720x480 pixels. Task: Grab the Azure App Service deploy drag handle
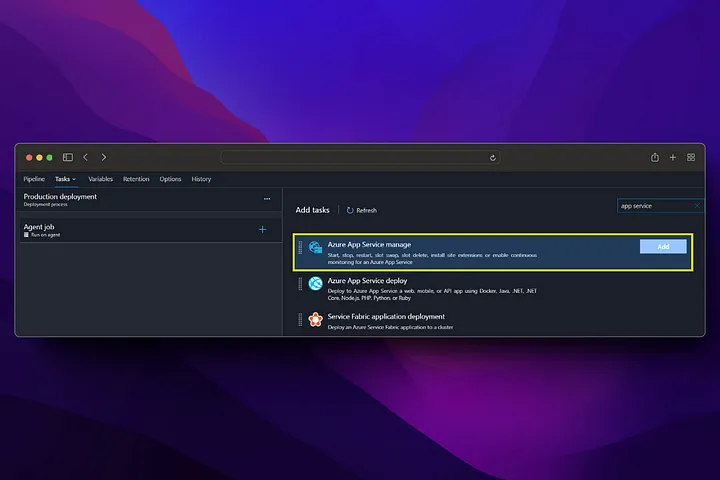pos(300,283)
